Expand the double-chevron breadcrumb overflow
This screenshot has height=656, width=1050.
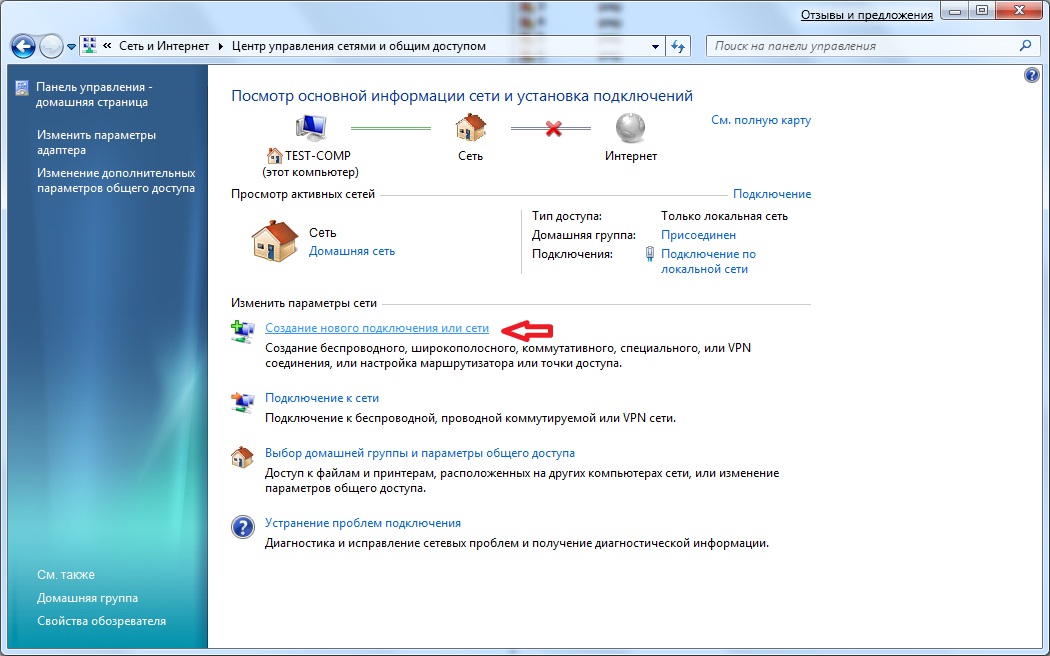[107, 46]
